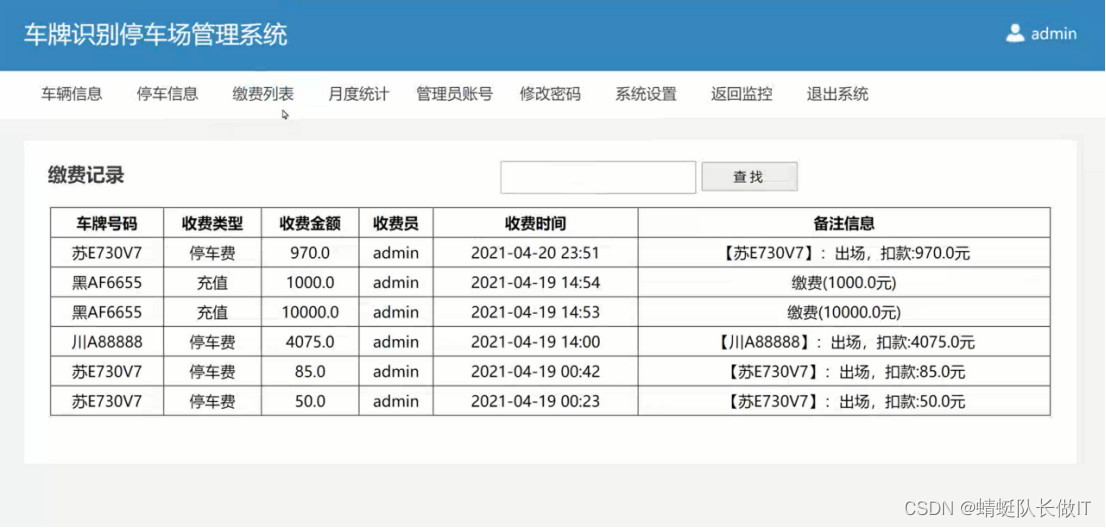Select the 缴费列表 menu item
This screenshot has height=528, width=1106.
click(x=263, y=94)
